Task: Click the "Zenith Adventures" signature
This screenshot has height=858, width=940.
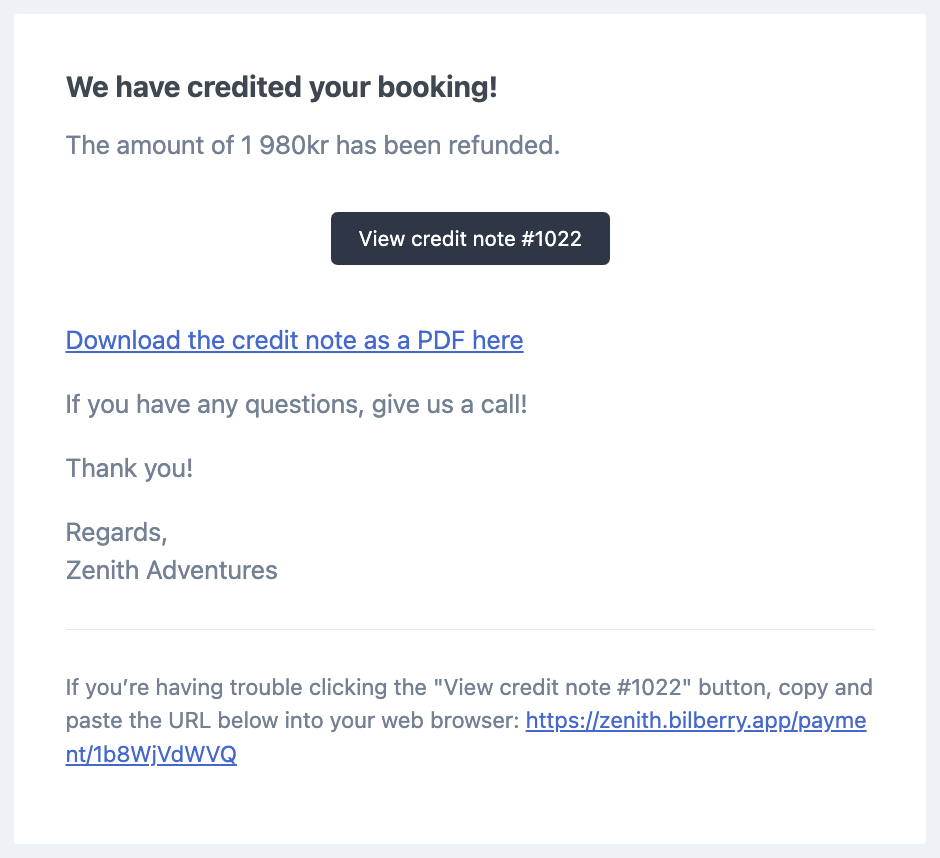Action: click(x=171, y=570)
